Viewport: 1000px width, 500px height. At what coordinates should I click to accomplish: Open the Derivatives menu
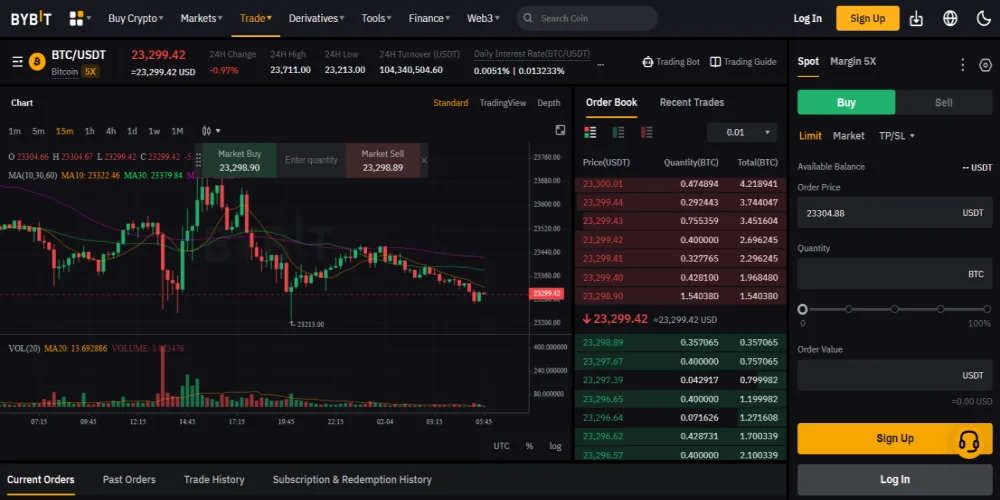316,18
